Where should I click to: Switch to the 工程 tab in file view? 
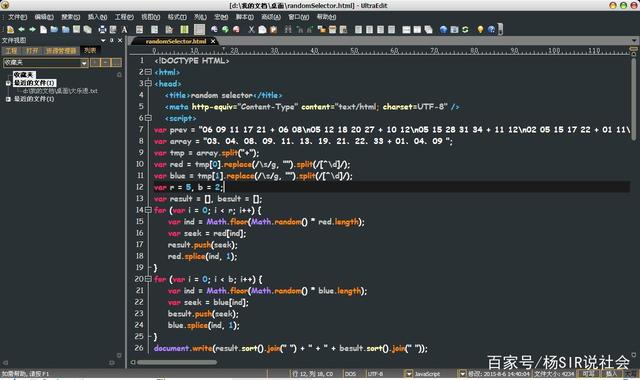[x=11, y=51]
